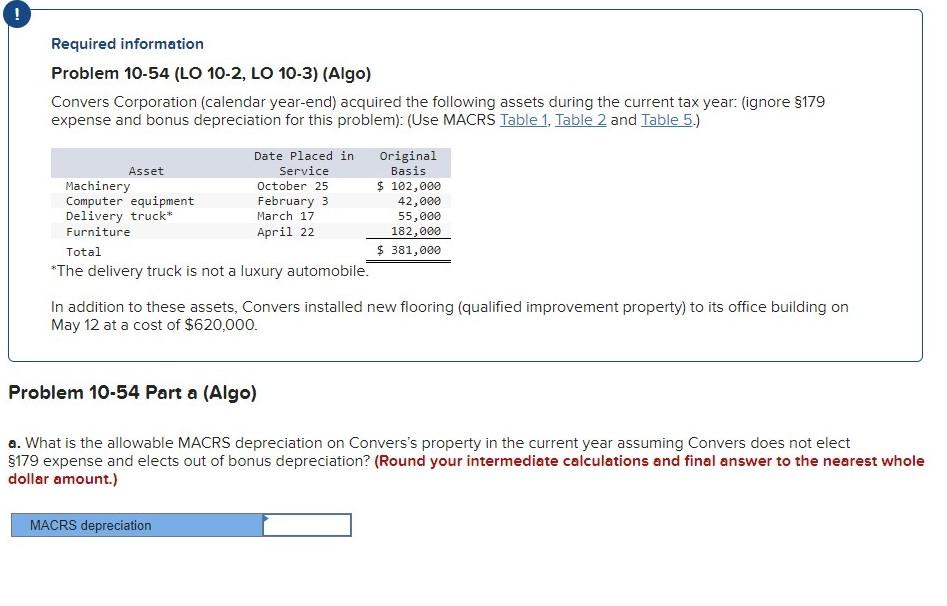The height and width of the screenshot is (606, 947).
Task: Click the Asset column header
Action: (x=146, y=170)
